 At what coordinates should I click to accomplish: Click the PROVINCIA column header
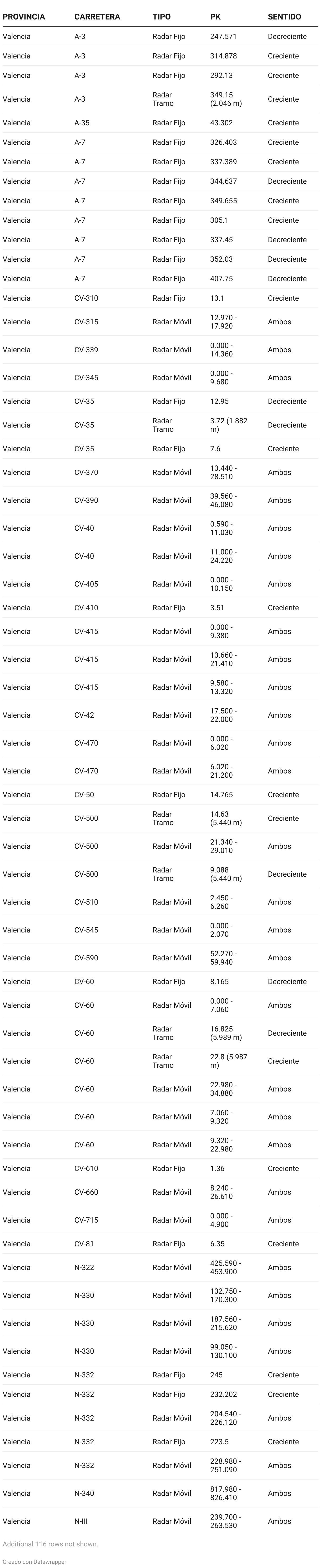click(24, 16)
